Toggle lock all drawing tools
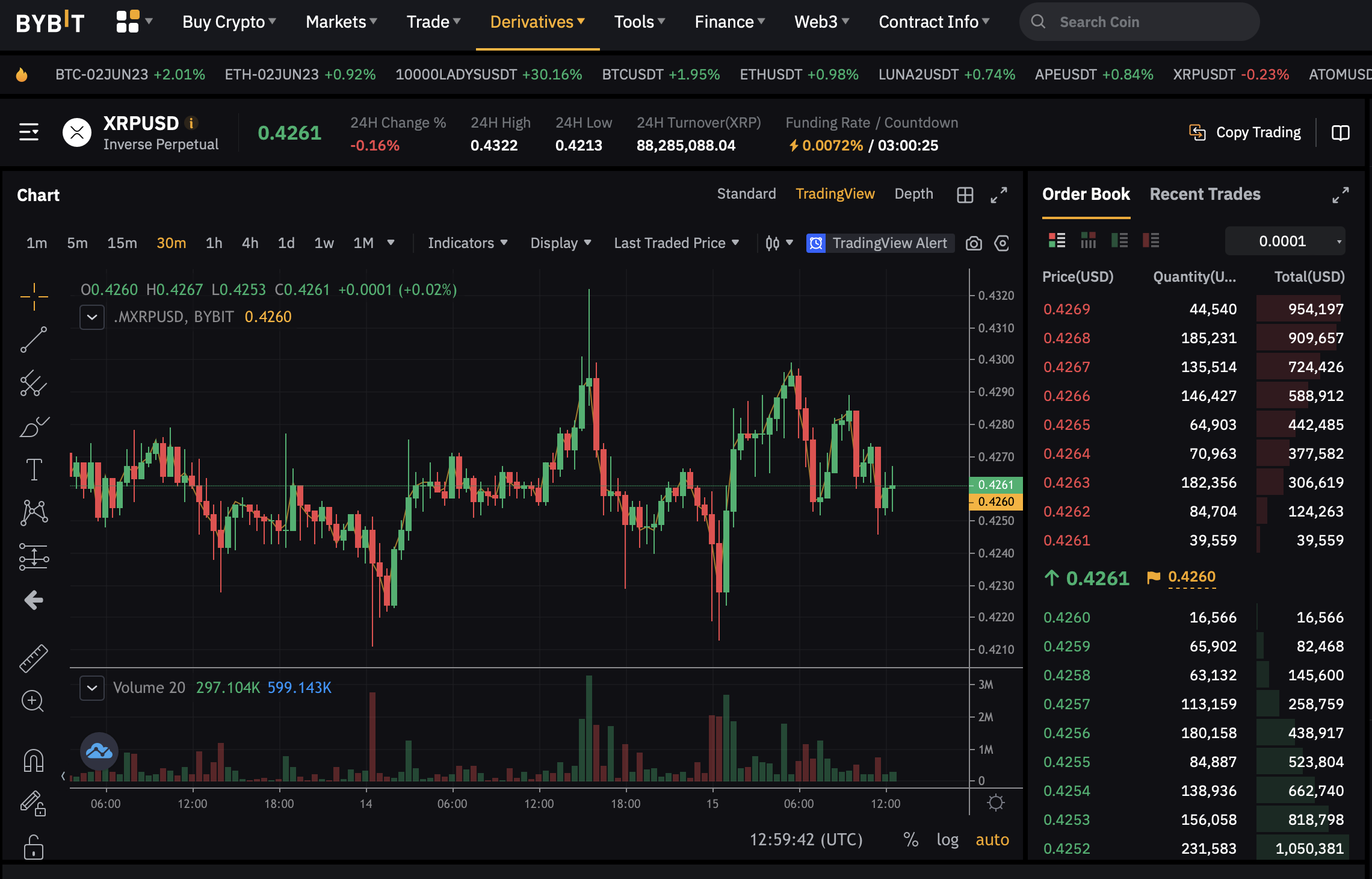The image size is (1372, 879). 34,846
